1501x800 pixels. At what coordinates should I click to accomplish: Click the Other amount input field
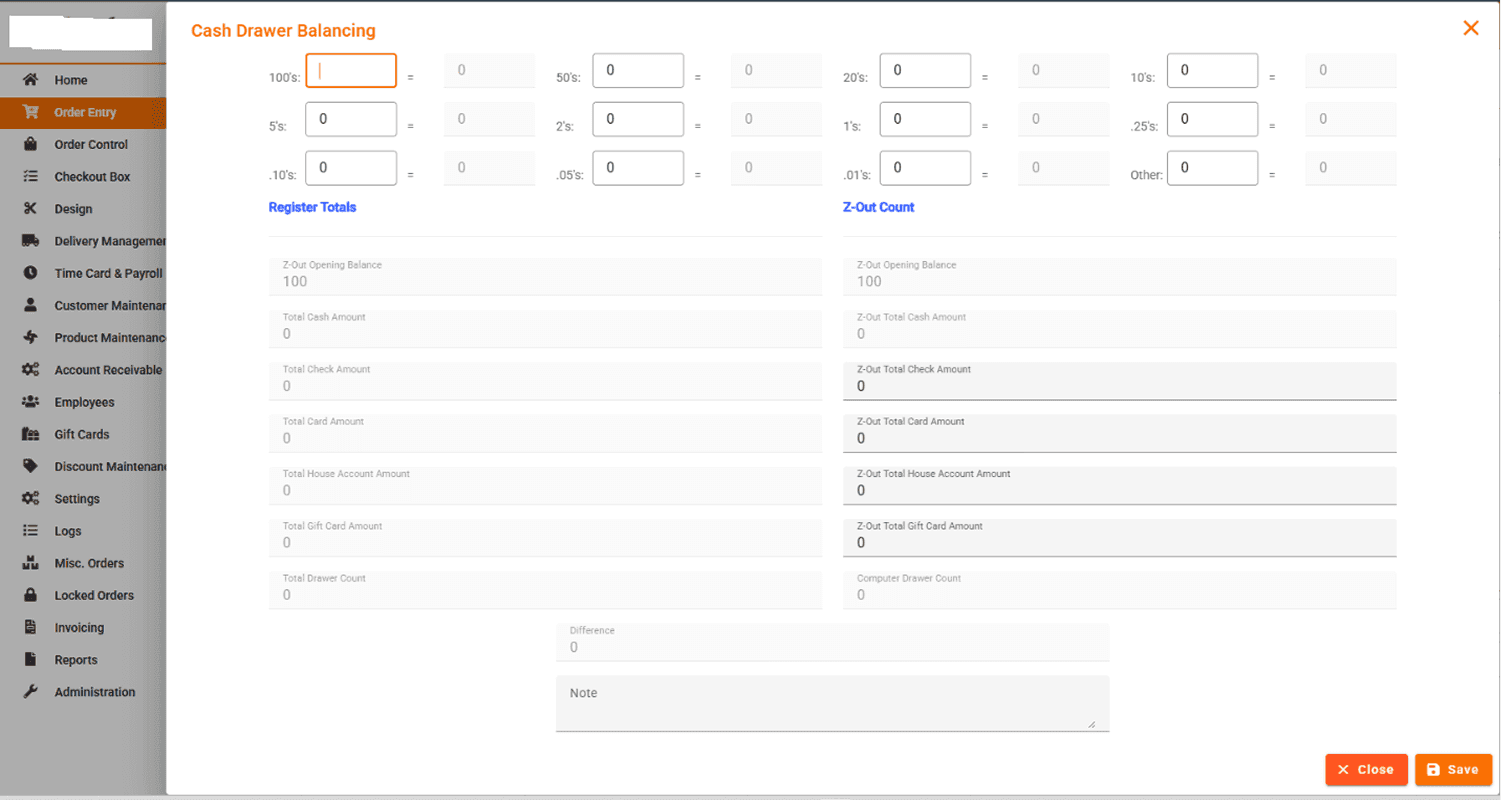(1212, 168)
